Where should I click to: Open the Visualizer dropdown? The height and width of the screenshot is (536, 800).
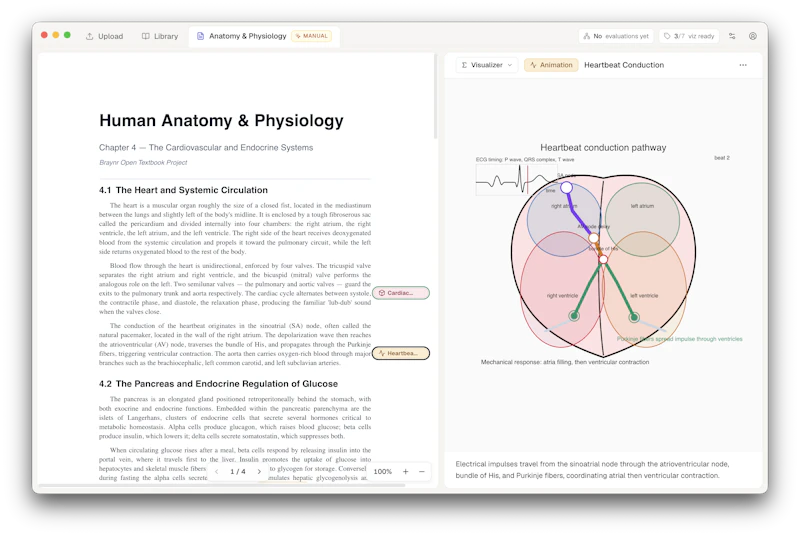tap(487, 65)
